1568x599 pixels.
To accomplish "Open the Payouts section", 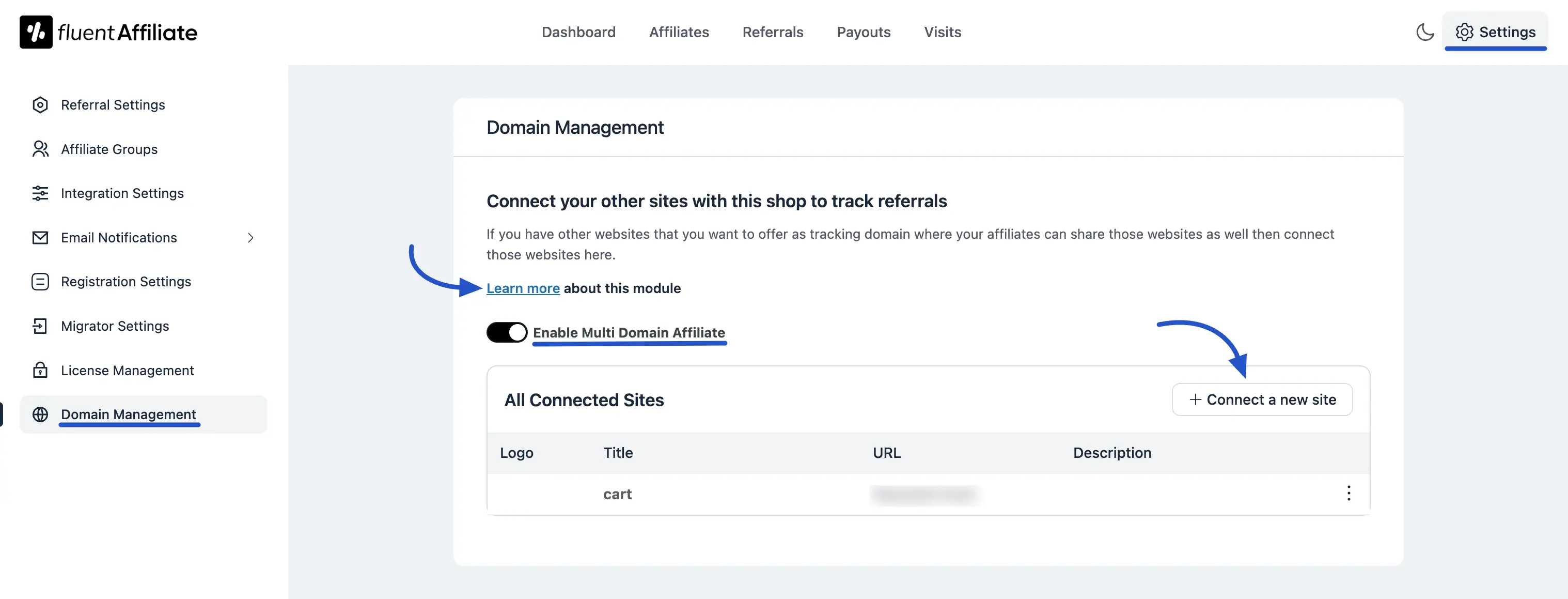I will point(863,32).
